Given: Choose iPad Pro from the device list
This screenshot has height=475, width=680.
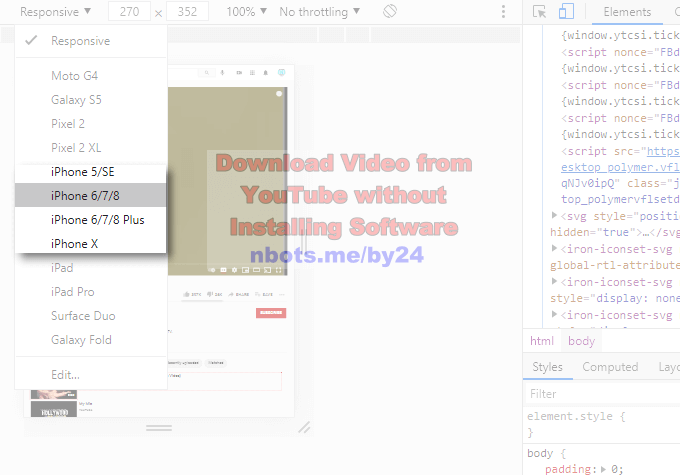Looking at the screenshot, I should (91, 292).
